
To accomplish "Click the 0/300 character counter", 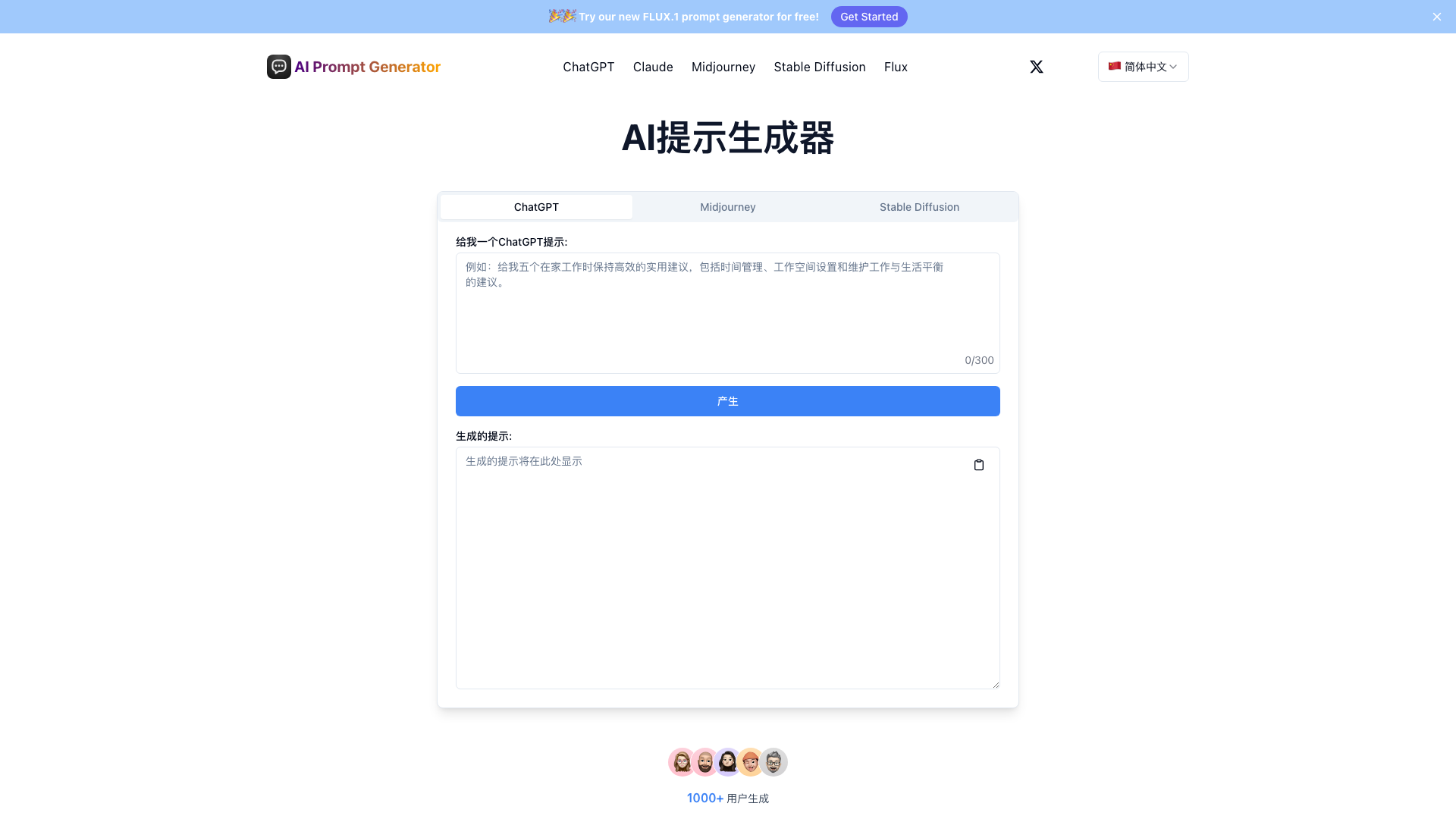I will click(979, 360).
